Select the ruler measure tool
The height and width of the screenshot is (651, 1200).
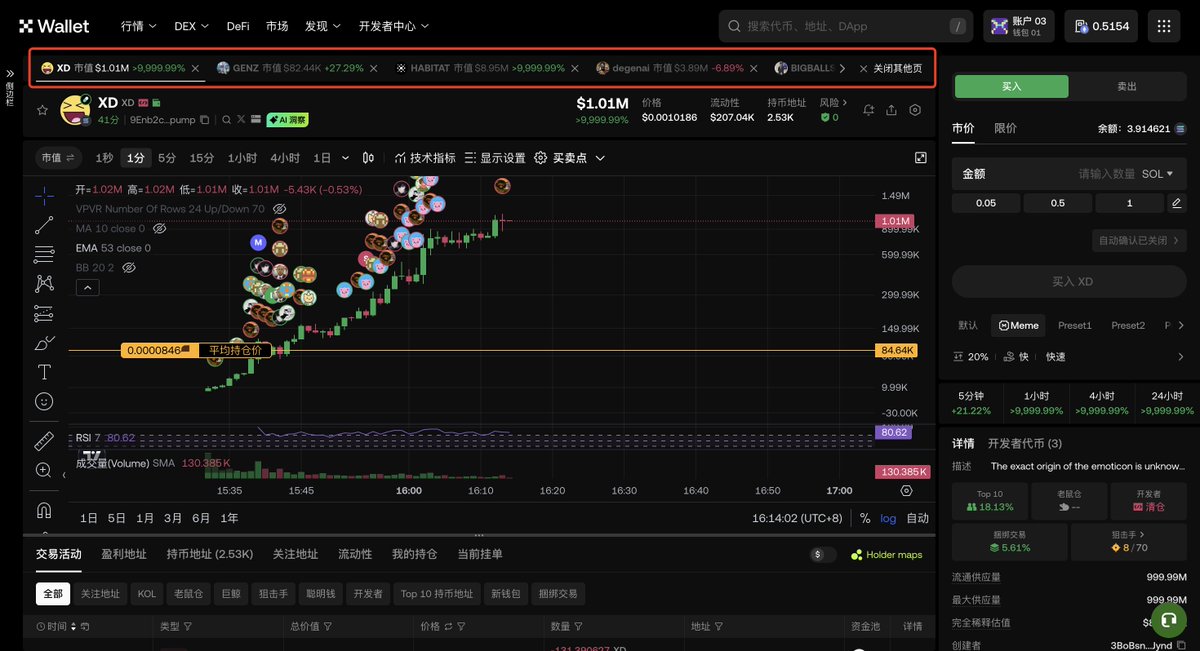click(44, 440)
